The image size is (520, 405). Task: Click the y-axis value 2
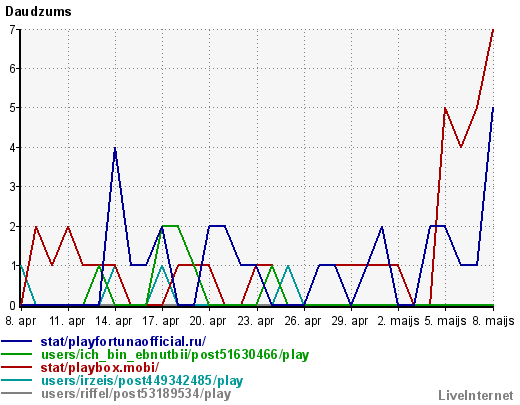pos(13,227)
